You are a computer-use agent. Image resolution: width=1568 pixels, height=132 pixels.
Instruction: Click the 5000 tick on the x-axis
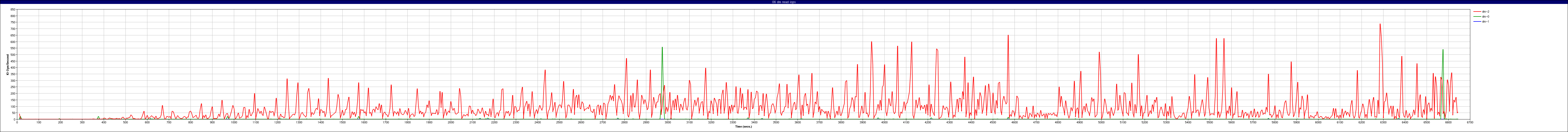point(1101,122)
